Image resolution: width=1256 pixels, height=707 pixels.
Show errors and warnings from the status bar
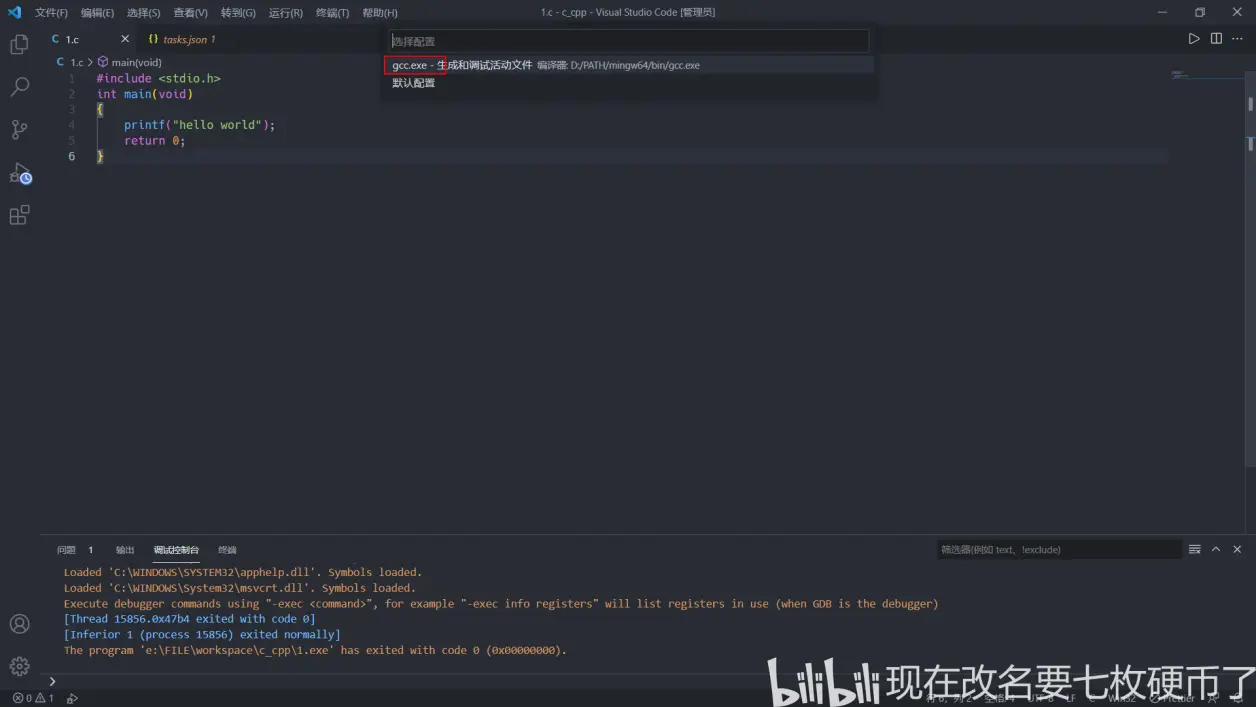[x=33, y=698]
